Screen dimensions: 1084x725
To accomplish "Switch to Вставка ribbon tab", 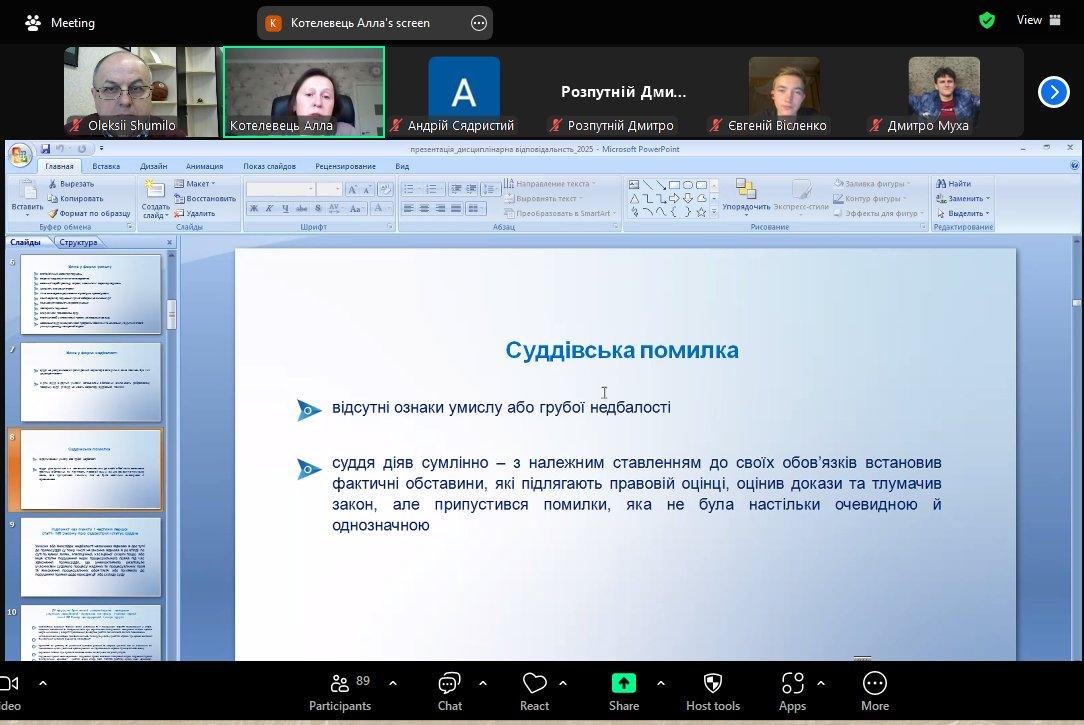I will (x=106, y=166).
